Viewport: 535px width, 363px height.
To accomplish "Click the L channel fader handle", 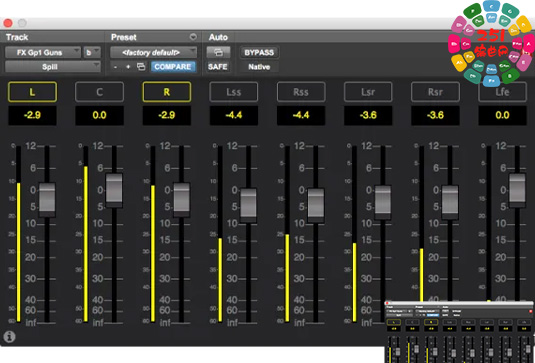I will point(47,200).
